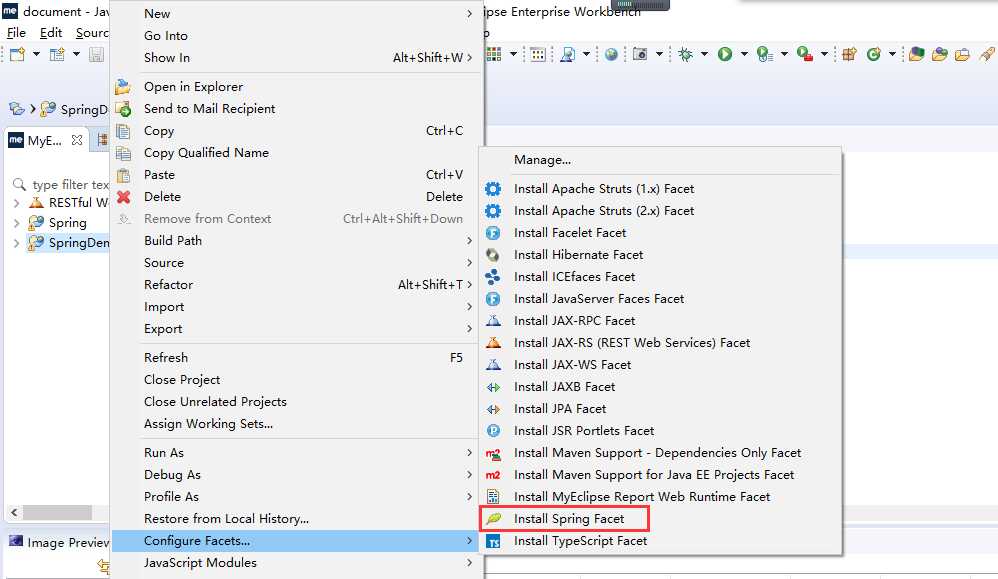The width and height of the screenshot is (998, 579).
Task: Click the Hibernate facet icon
Action: 493,255
